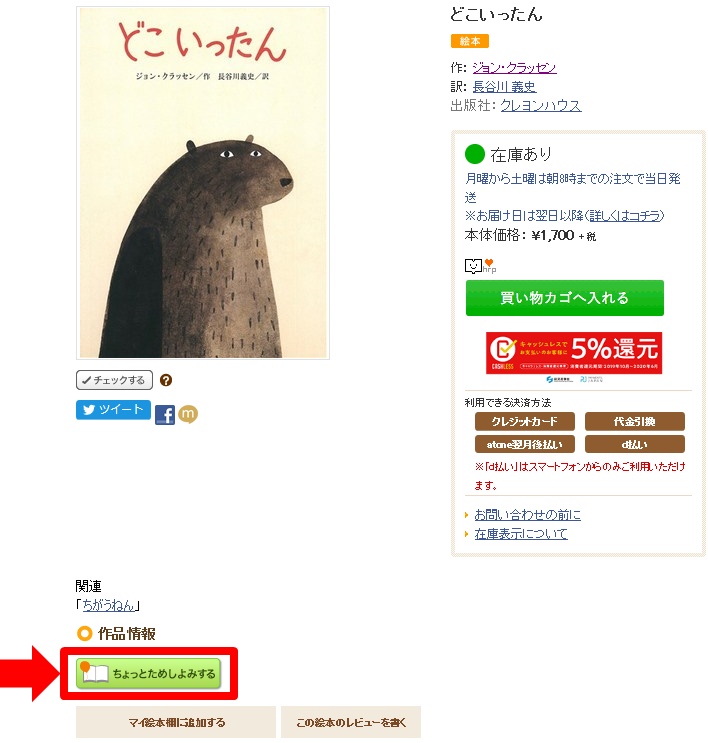Open ちょっとためしよみする preview button
This screenshot has width=708, height=743.
click(148, 673)
